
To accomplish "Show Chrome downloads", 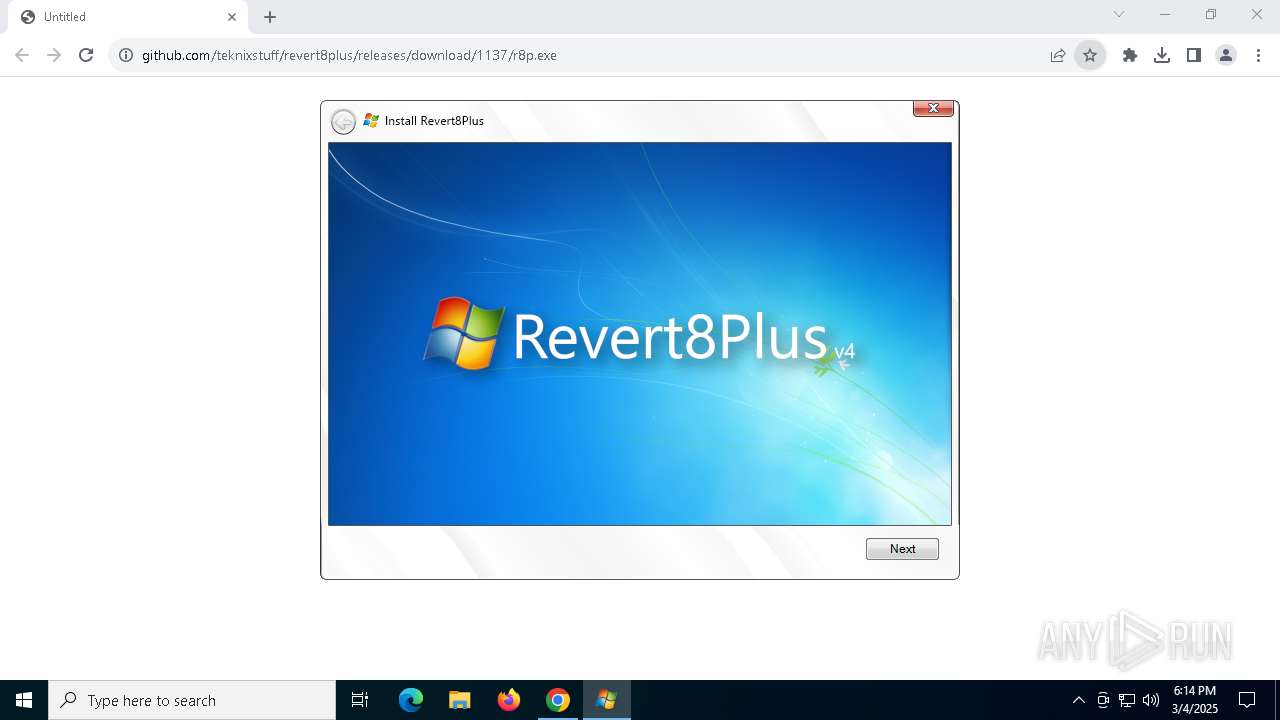I will [x=1162, y=55].
